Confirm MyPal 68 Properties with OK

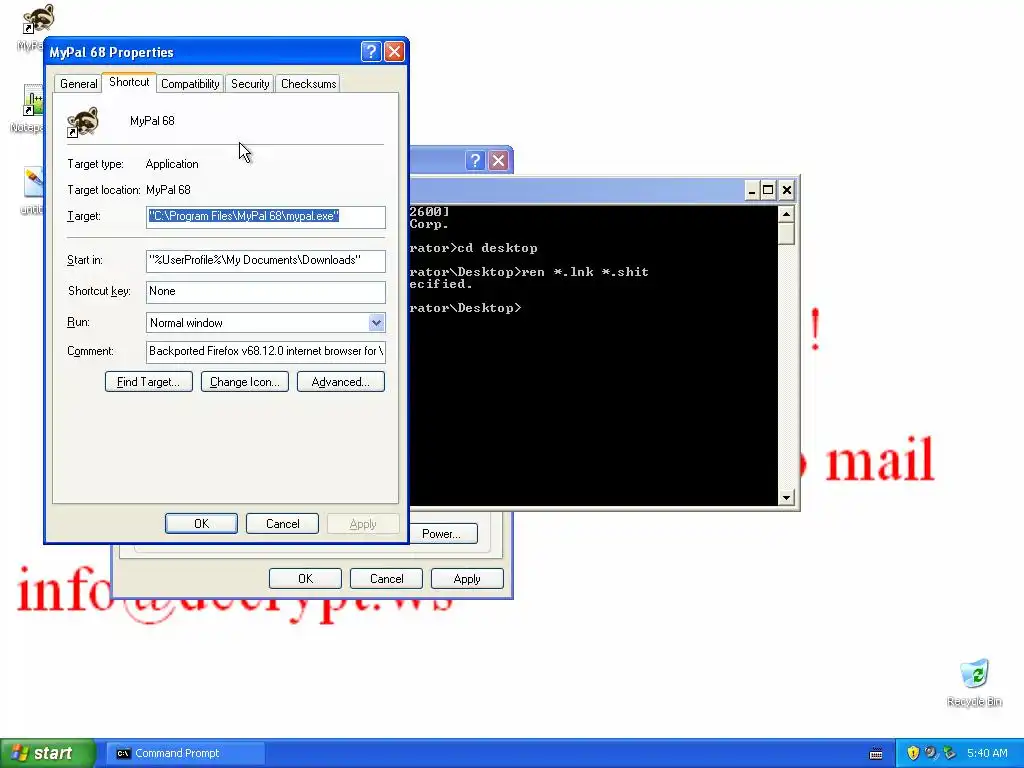tap(201, 524)
